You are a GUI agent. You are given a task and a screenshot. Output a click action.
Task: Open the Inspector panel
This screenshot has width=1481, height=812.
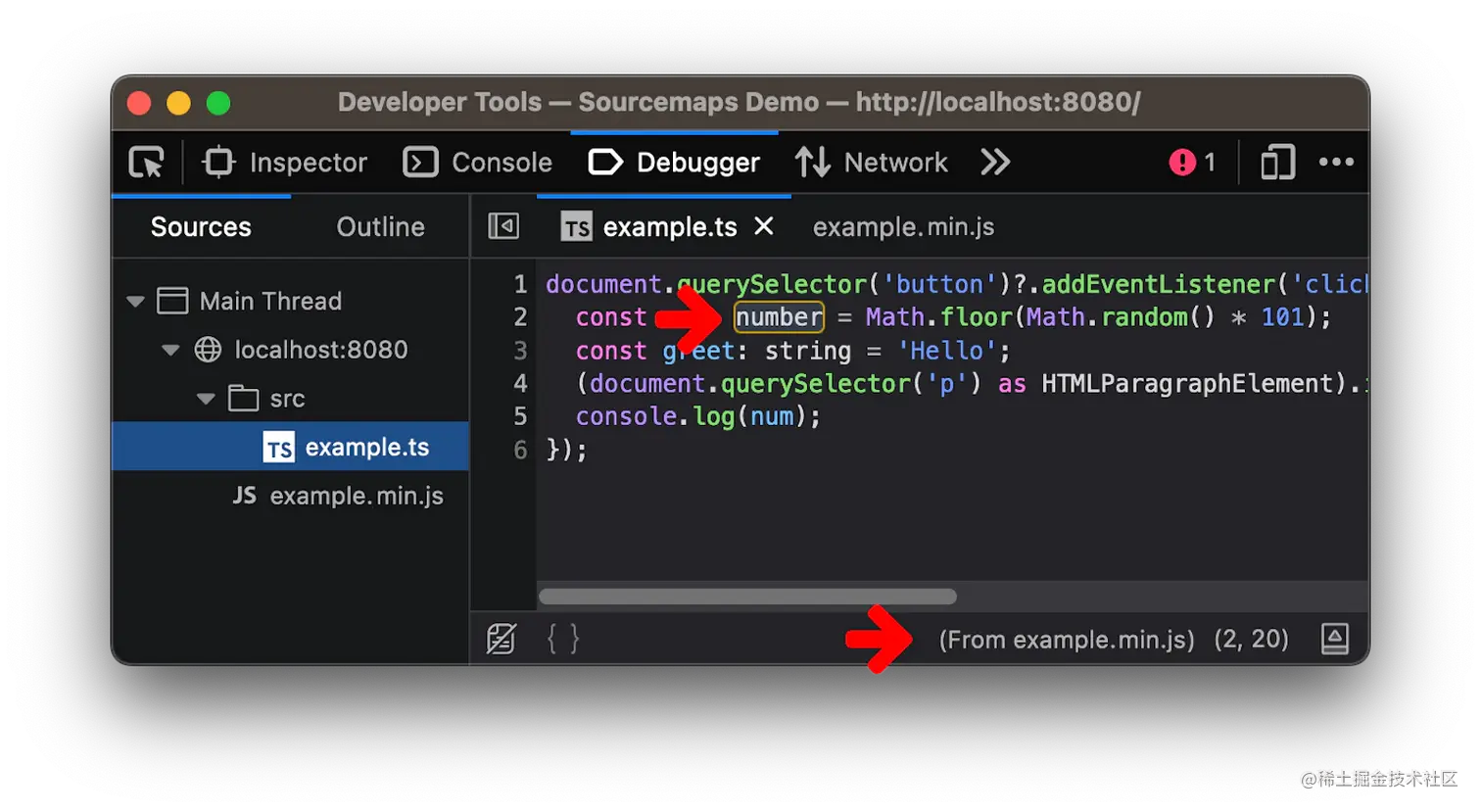click(284, 163)
